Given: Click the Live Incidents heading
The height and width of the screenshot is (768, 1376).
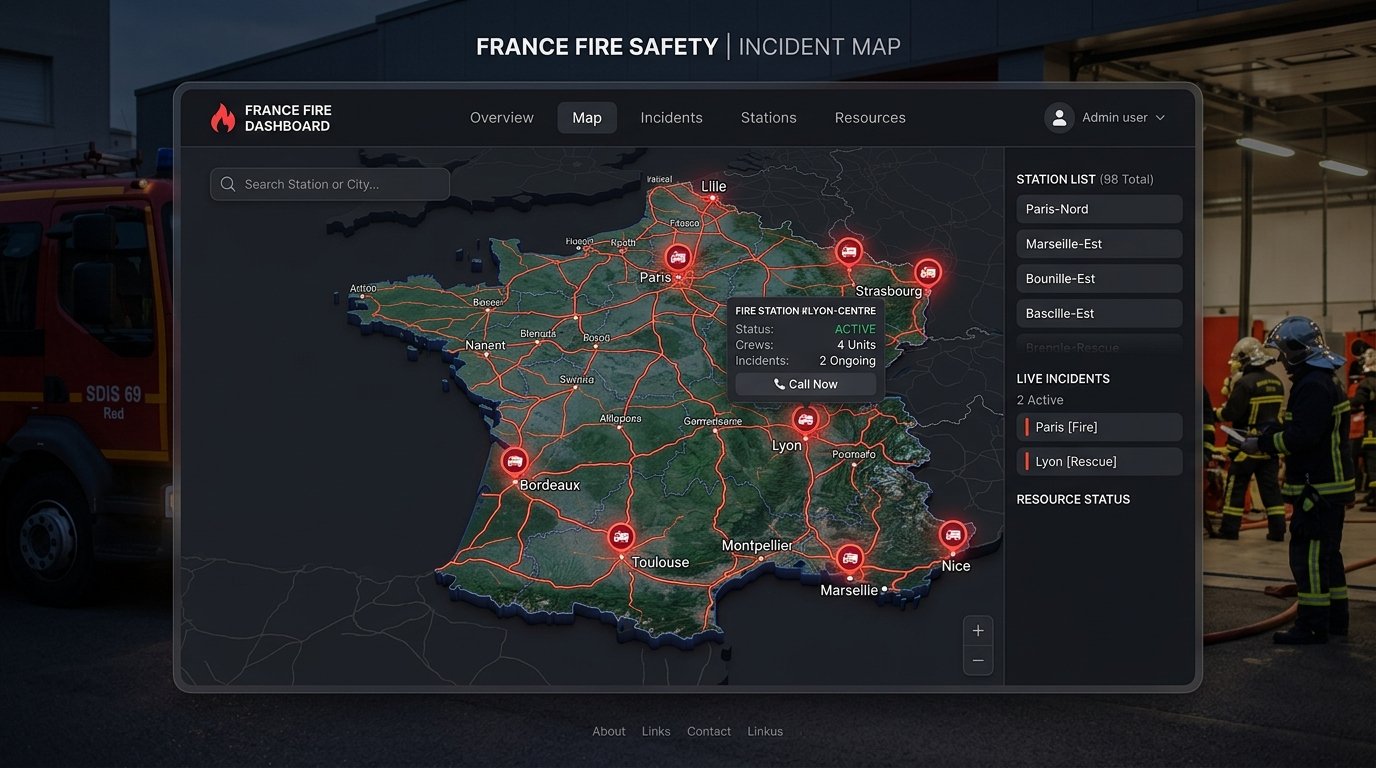Looking at the screenshot, I should click(x=1063, y=379).
